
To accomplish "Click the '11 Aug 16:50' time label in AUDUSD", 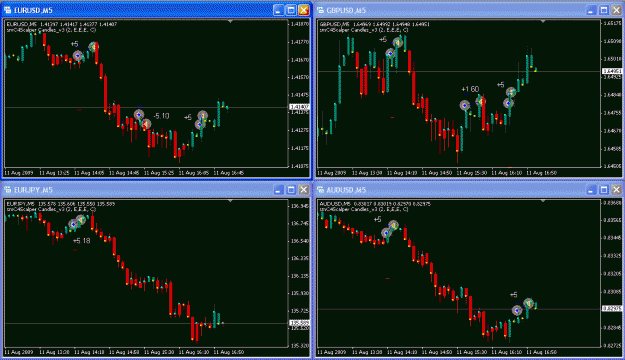I will [541, 352].
